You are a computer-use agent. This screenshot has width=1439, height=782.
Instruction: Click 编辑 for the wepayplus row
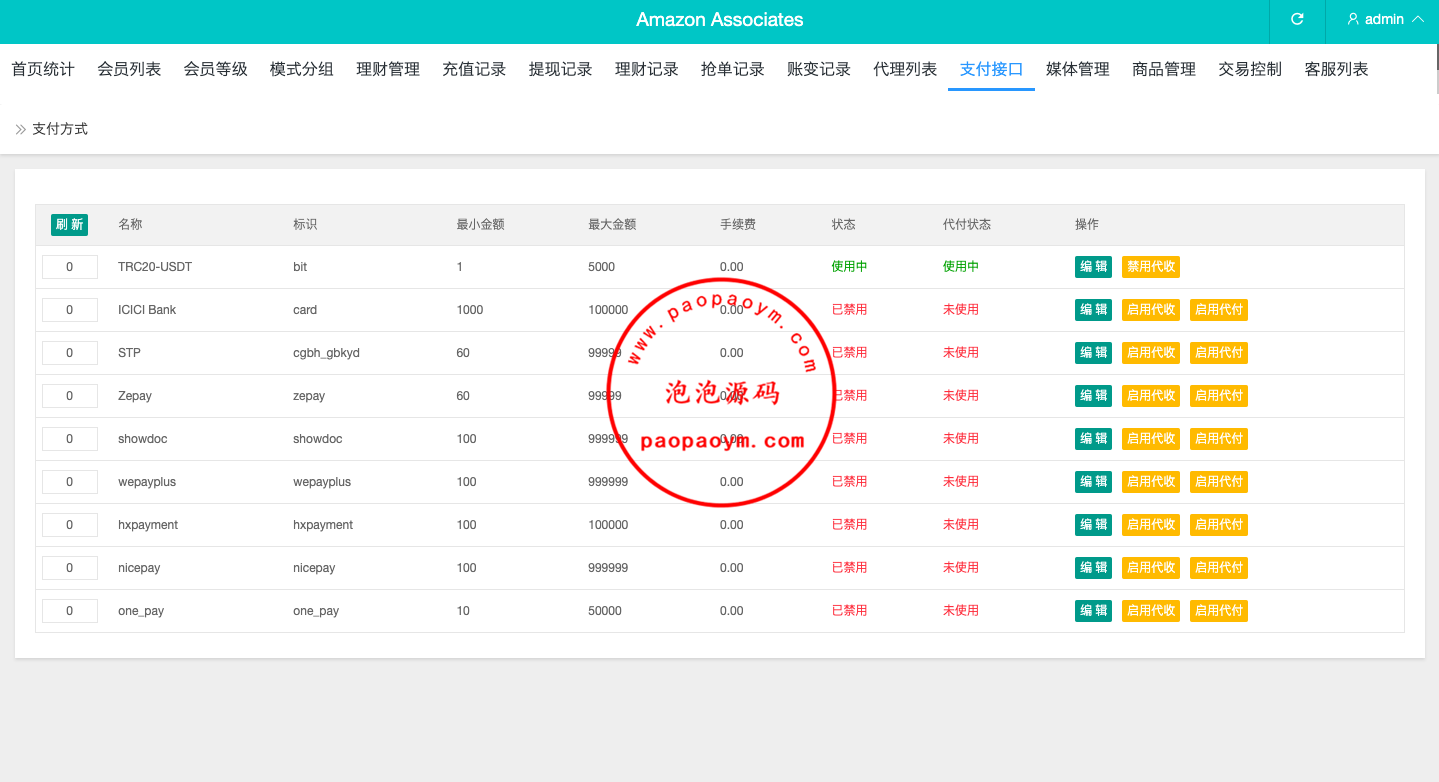coord(1093,482)
